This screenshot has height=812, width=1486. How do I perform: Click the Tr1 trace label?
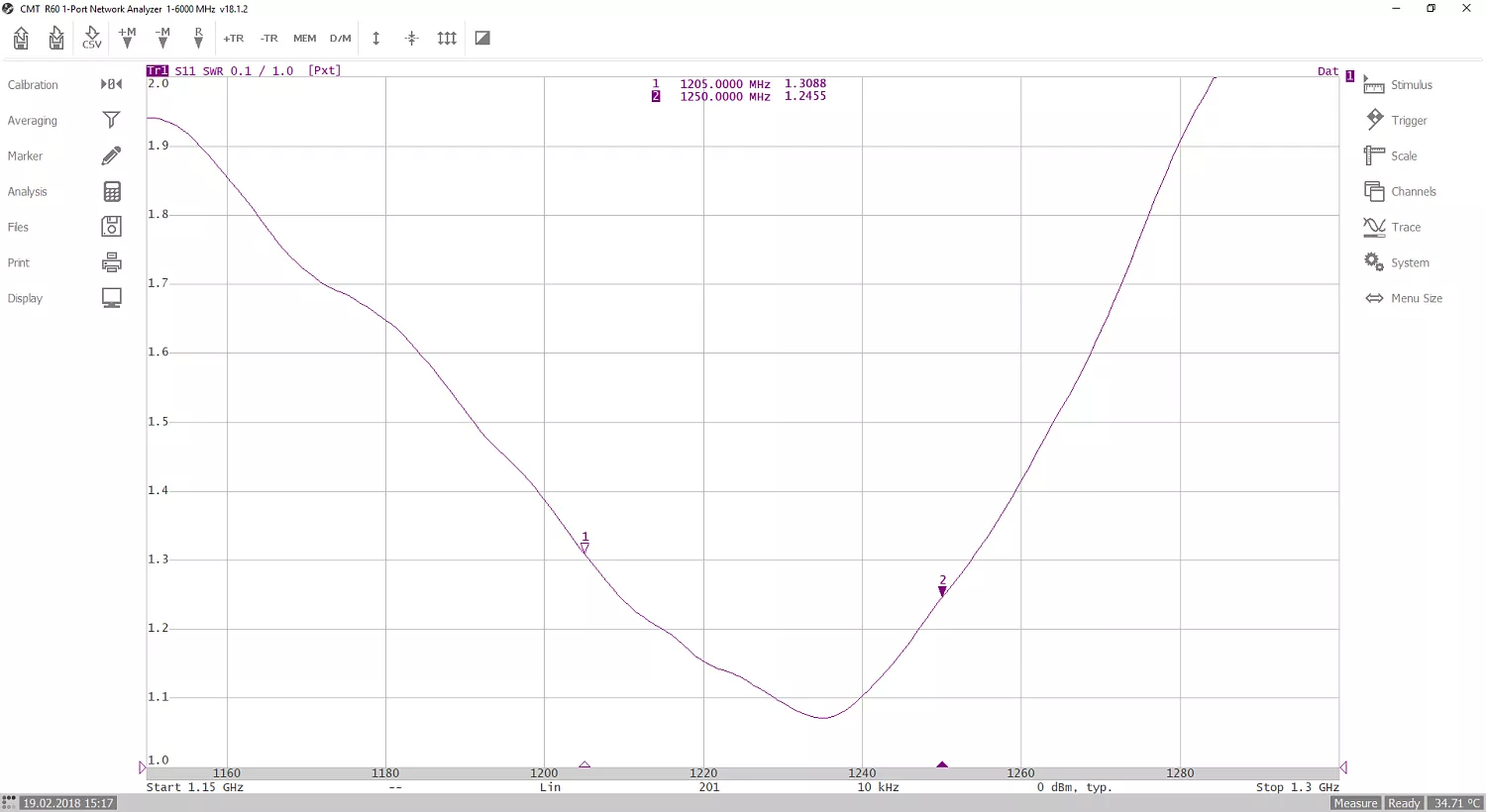click(157, 71)
